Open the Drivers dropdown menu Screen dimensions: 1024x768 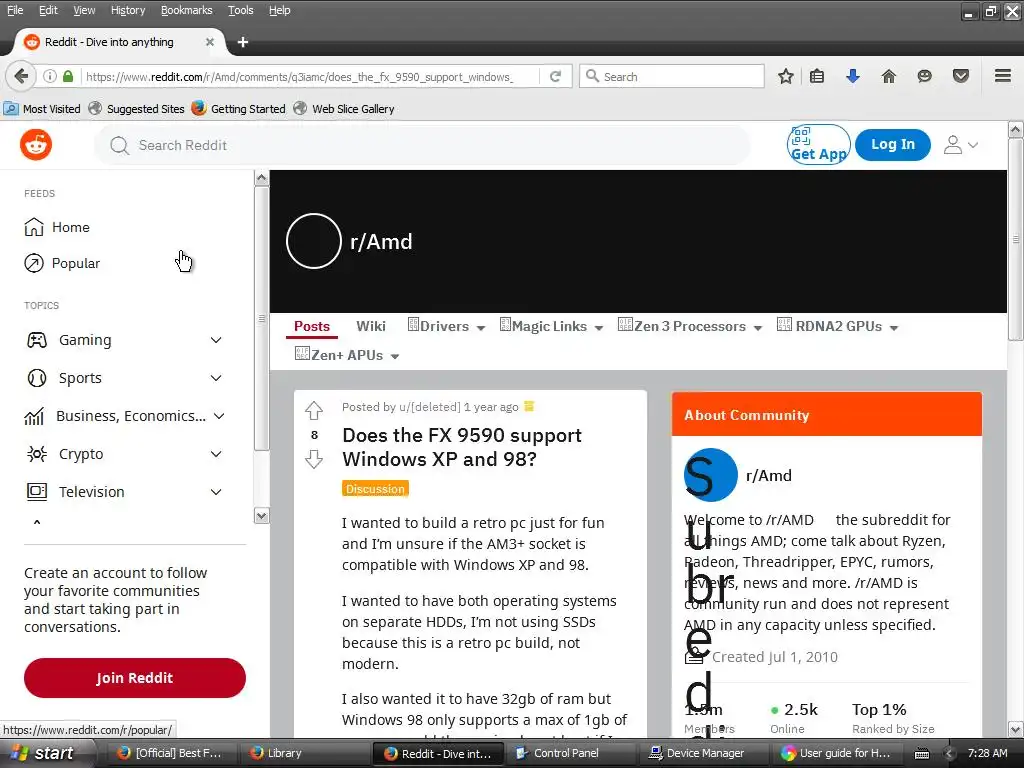tap(446, 326)
